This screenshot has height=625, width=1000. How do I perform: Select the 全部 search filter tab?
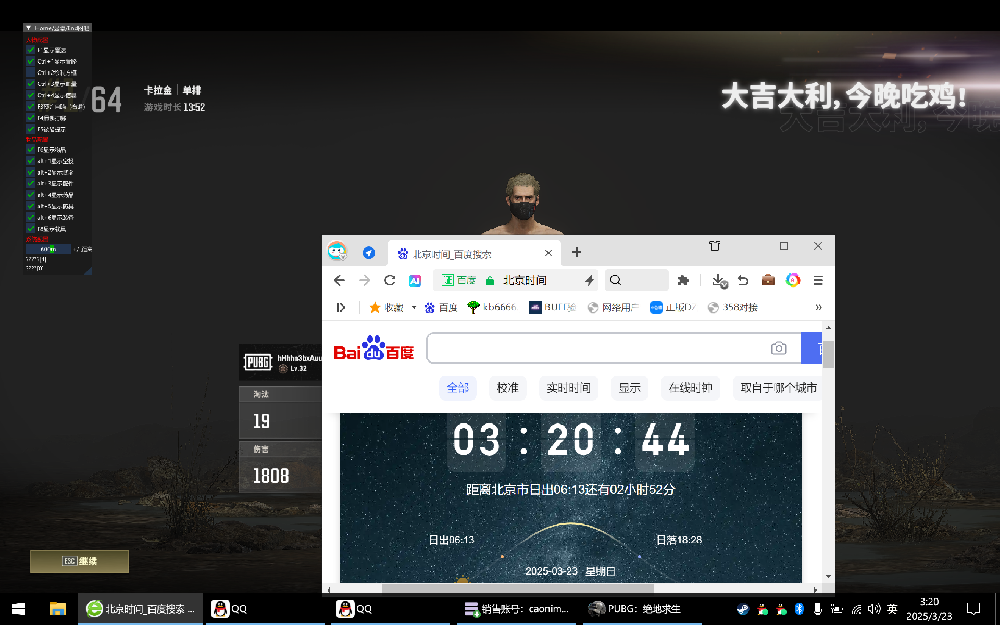pos(458,388)
